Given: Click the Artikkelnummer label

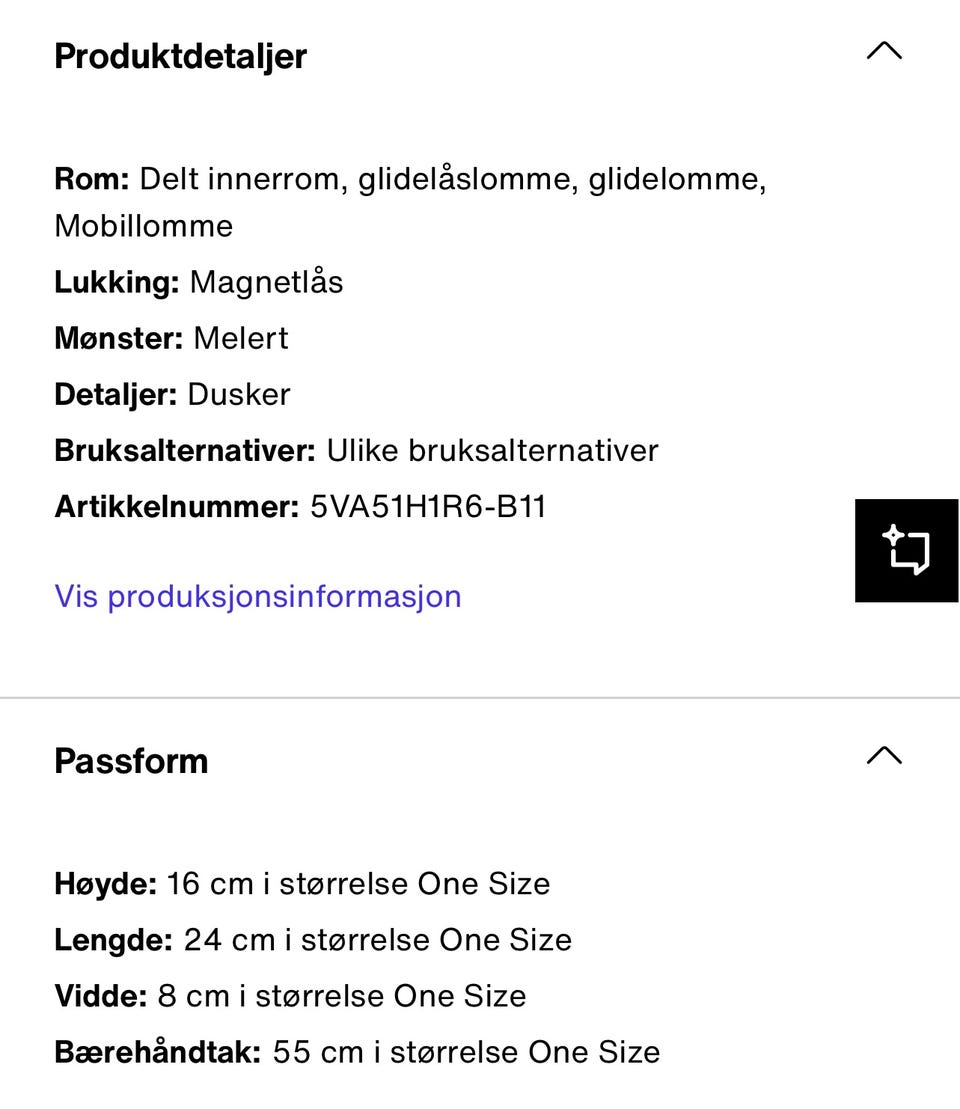Looking at the screenshot, I should coord(177,506).
